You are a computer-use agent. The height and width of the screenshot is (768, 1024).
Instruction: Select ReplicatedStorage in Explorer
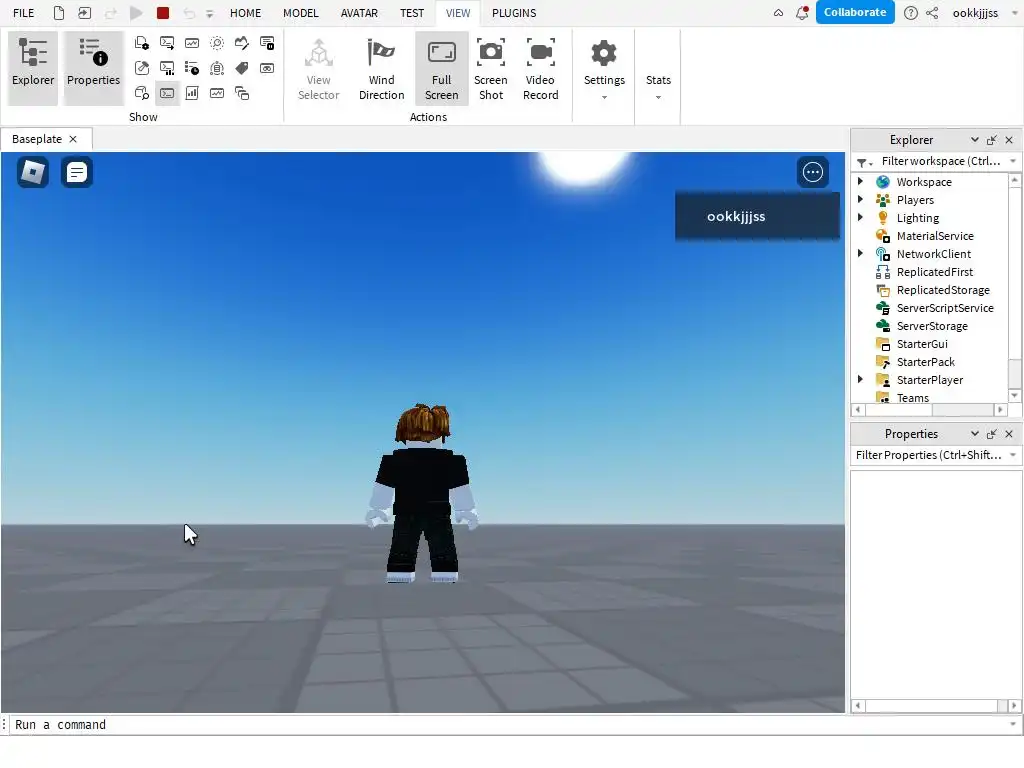tap(942, 290)
